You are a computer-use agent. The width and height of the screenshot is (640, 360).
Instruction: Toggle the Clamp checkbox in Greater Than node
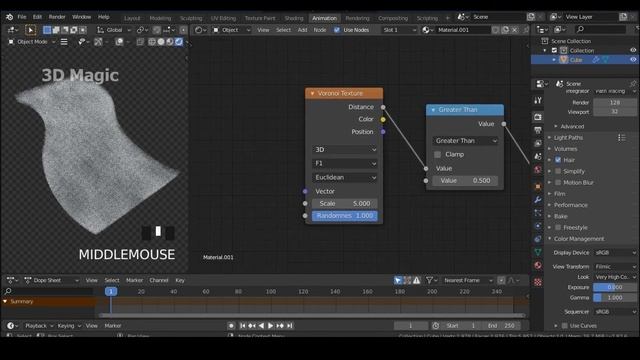pos(438,154)
